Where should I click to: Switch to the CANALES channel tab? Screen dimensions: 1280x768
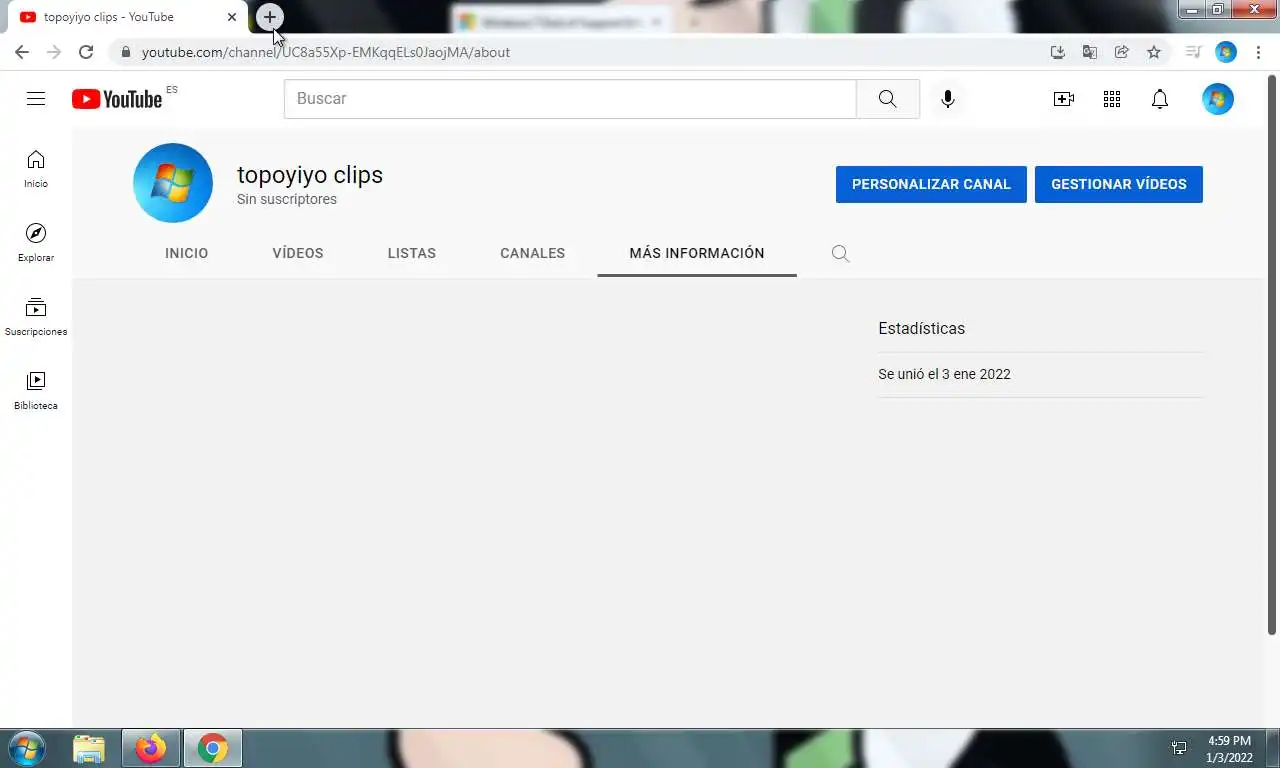(533, 254)
